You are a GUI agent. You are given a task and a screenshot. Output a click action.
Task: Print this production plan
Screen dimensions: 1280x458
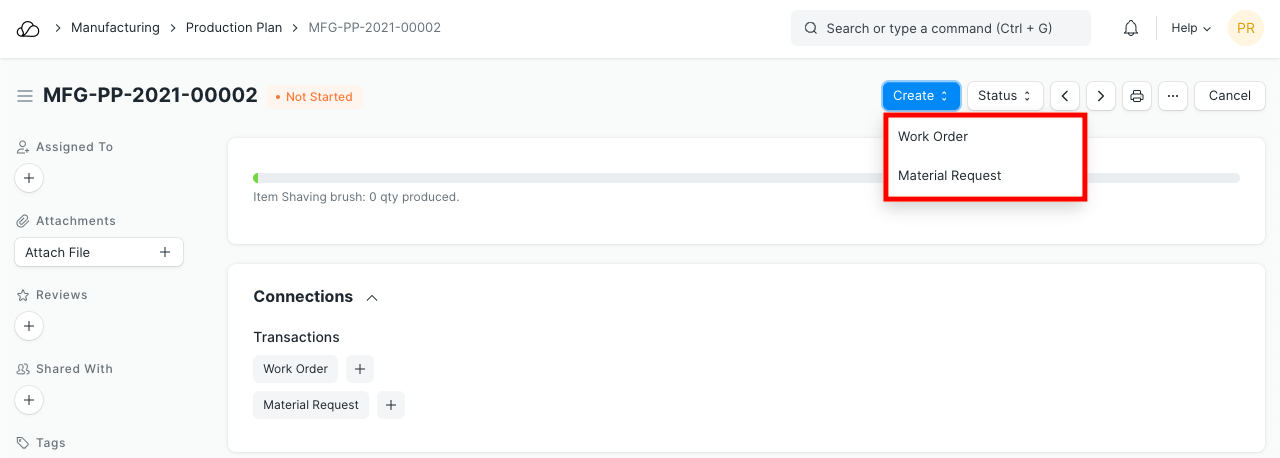tap(1137, 96)
